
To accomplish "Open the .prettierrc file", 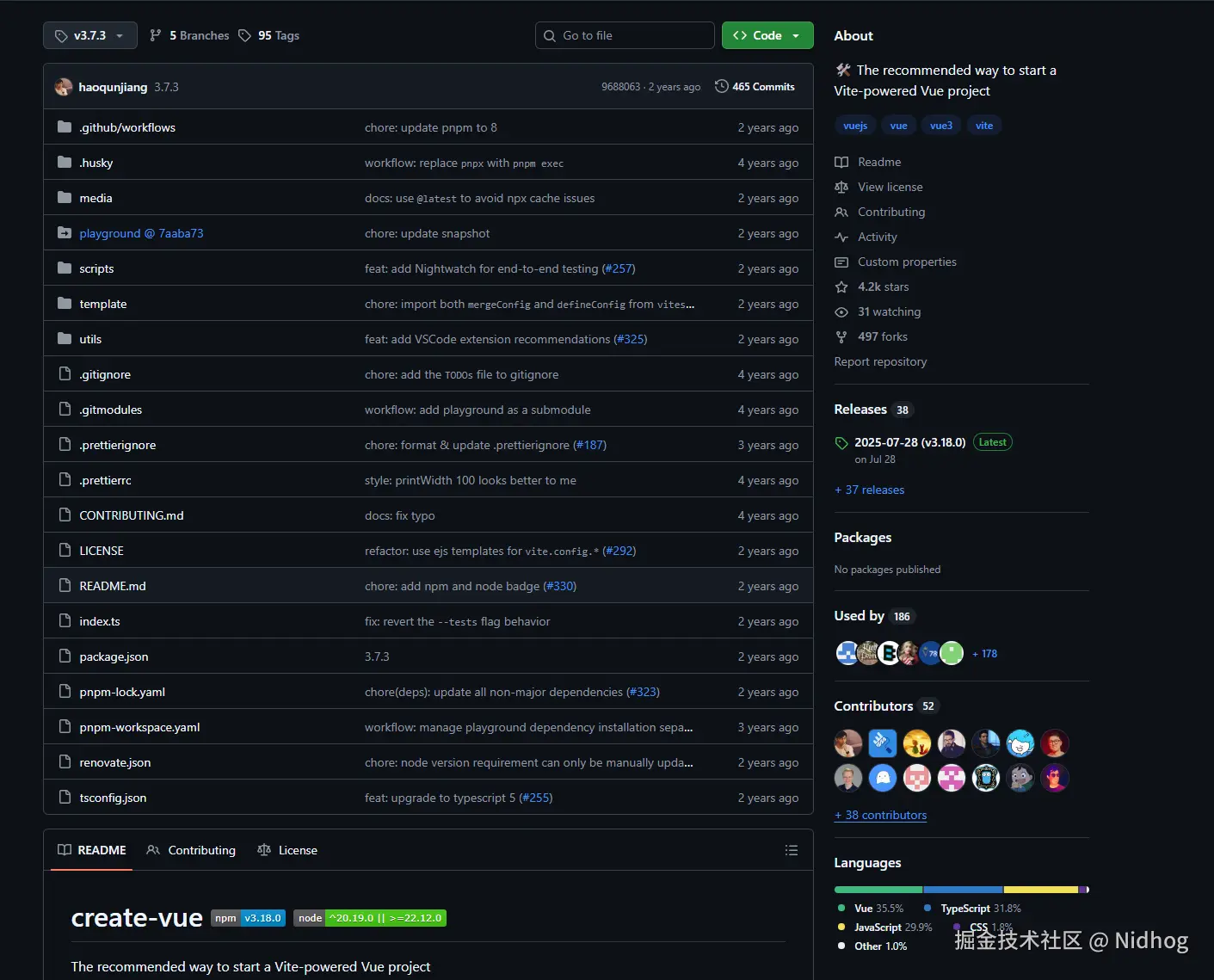I will tap(105, 480).
